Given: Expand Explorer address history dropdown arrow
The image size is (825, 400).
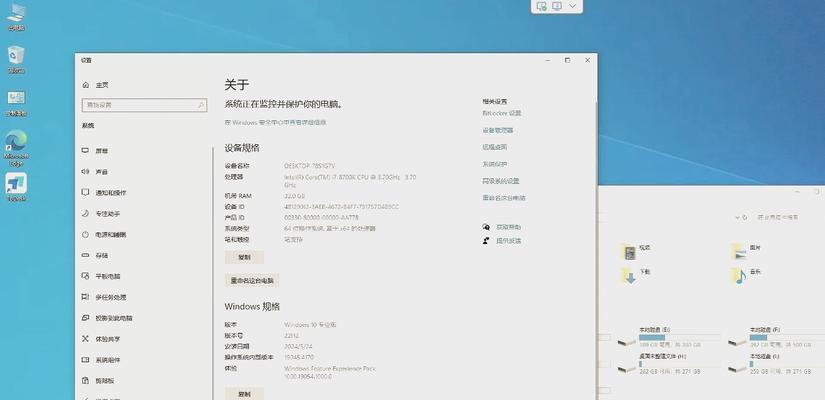Looking at the screenshot, I should (x=737, y=217).
